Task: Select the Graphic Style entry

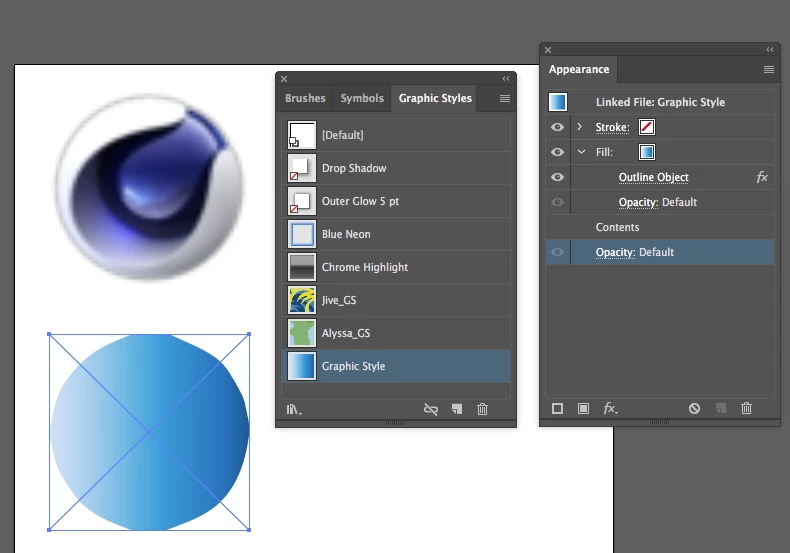Action: click(x=396, y=366)
